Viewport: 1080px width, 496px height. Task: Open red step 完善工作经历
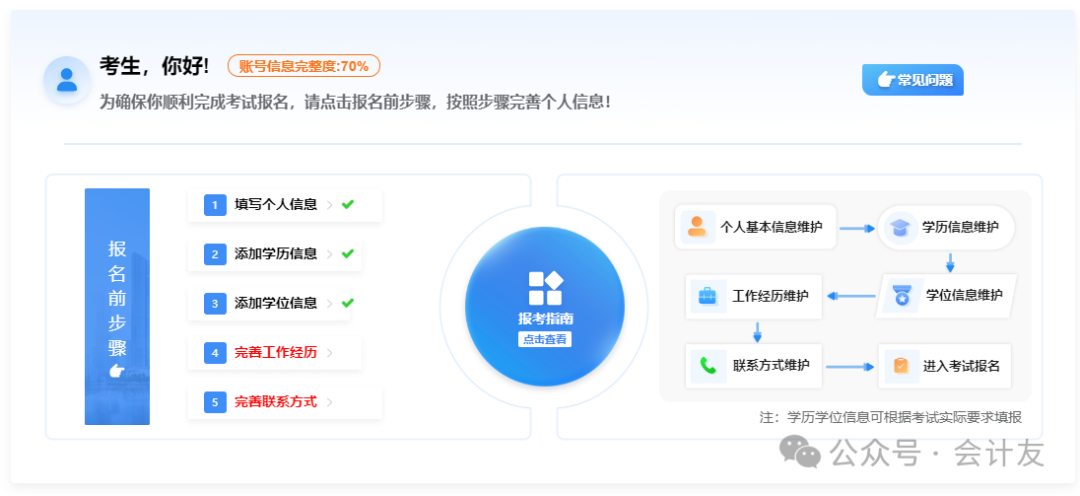pos(275,353)
